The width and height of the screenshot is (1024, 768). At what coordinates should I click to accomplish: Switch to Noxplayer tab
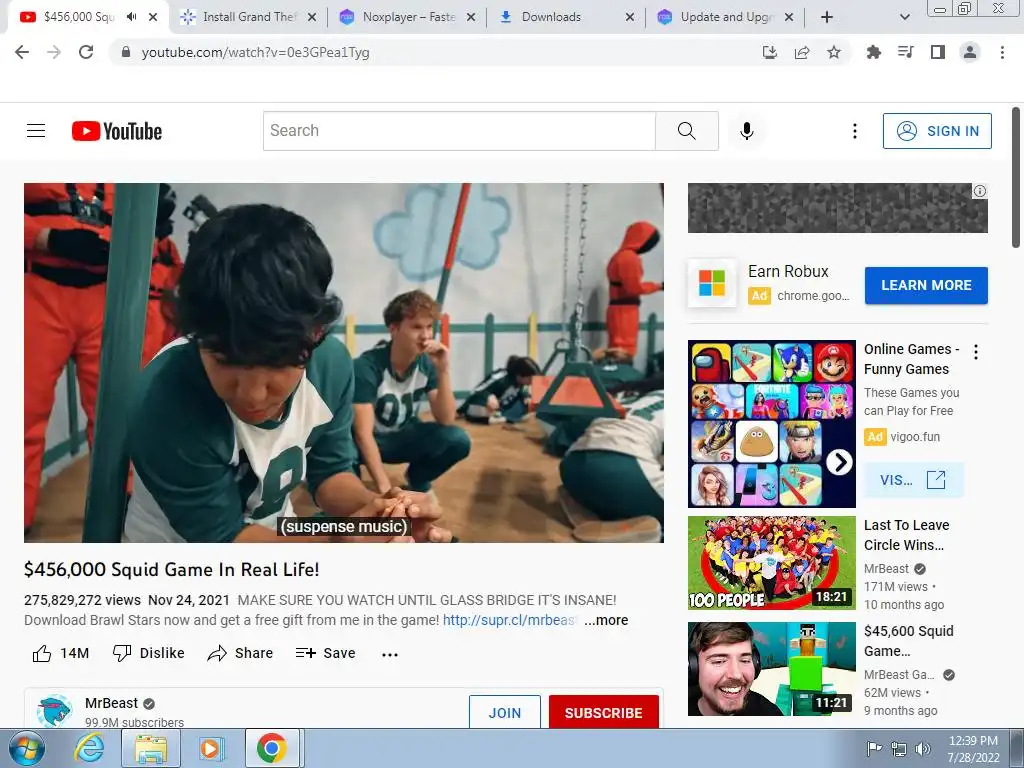(408, 17)
